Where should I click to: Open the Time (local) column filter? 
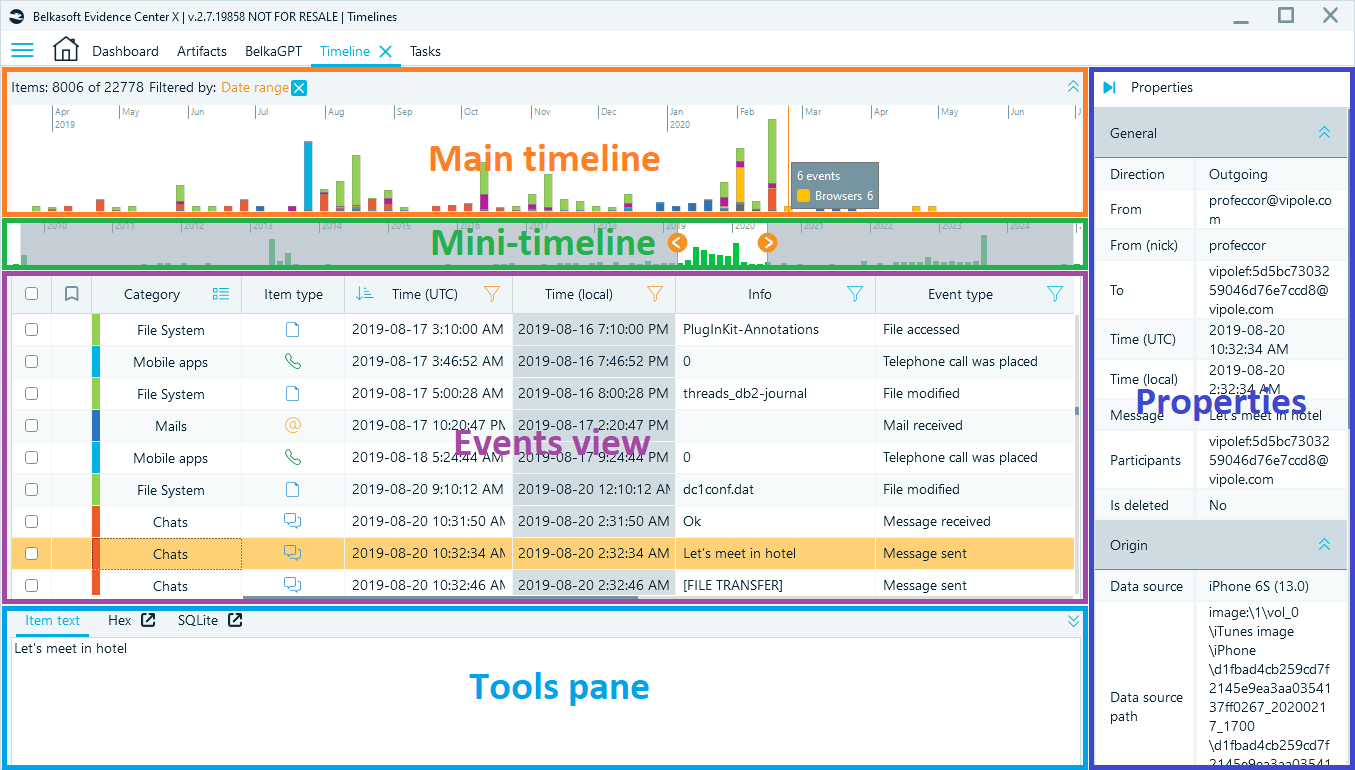[x=655, y=294]
